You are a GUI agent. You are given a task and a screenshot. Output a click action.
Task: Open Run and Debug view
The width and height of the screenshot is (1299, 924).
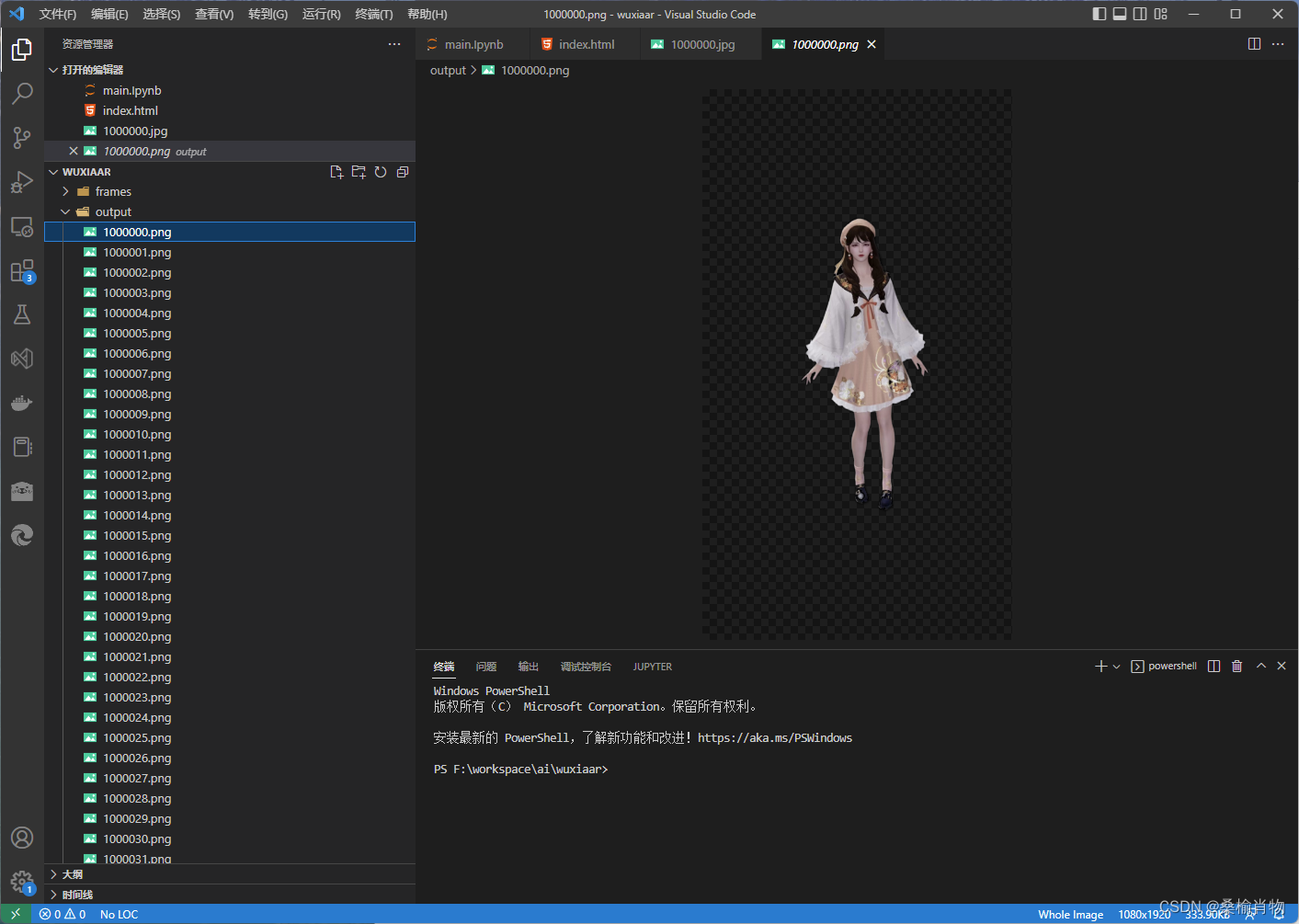tap(22, 182)
